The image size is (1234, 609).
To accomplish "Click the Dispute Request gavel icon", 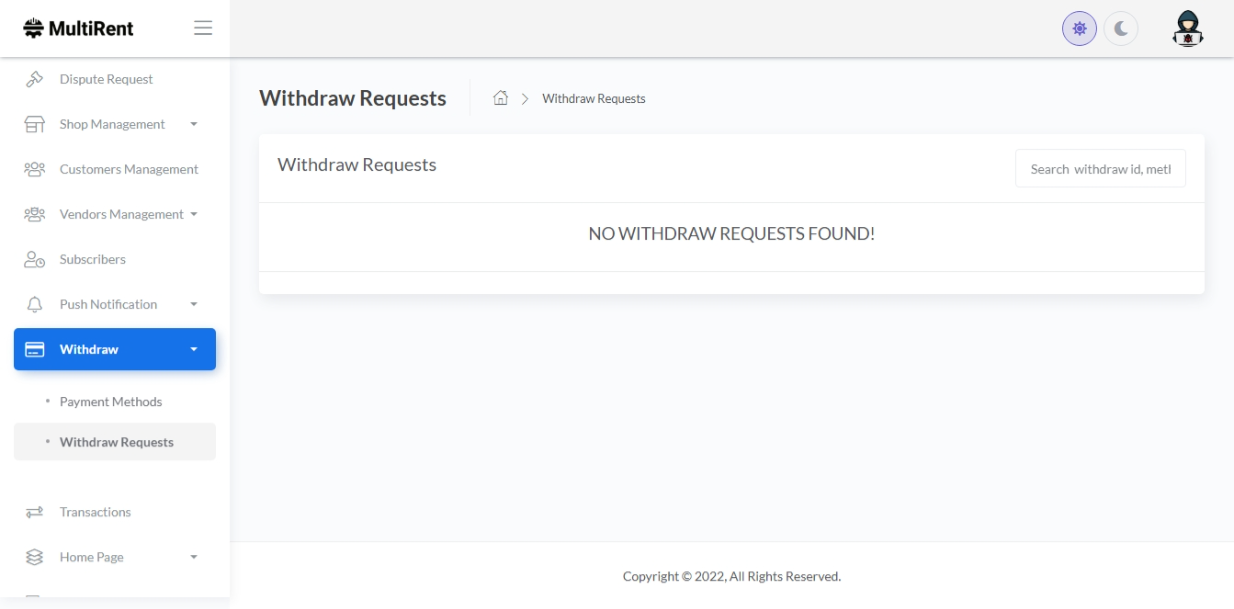I will [x=34, y=79].
